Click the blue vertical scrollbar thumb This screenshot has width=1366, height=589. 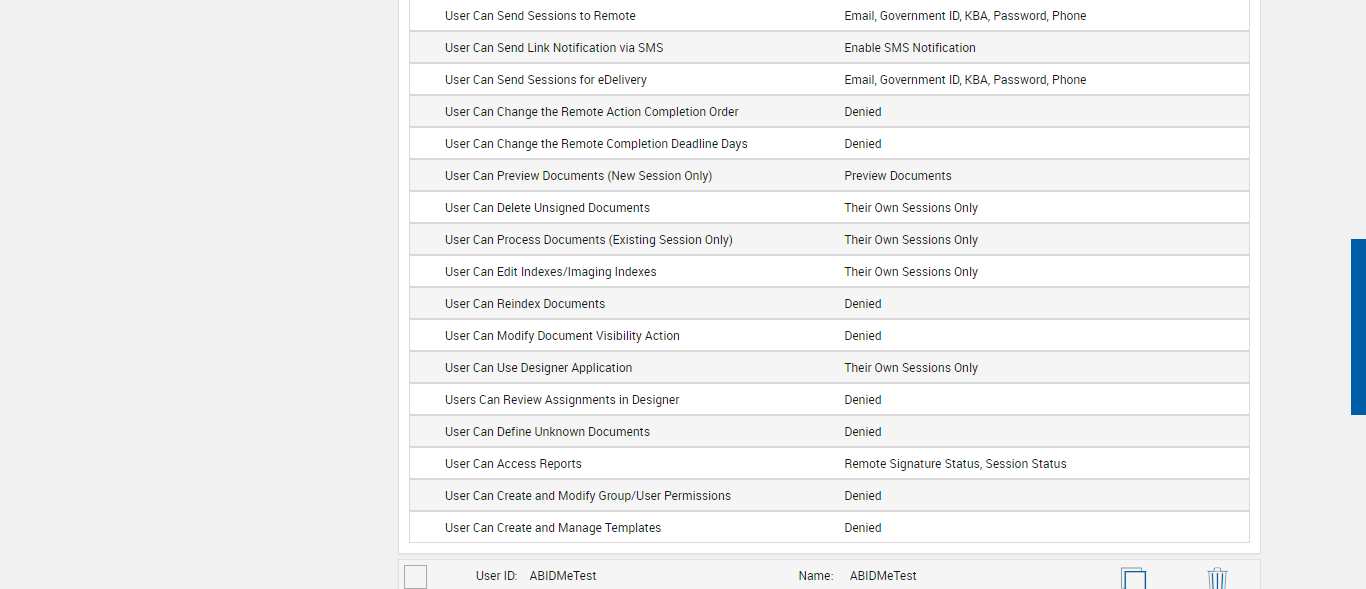click(1358, 326)
